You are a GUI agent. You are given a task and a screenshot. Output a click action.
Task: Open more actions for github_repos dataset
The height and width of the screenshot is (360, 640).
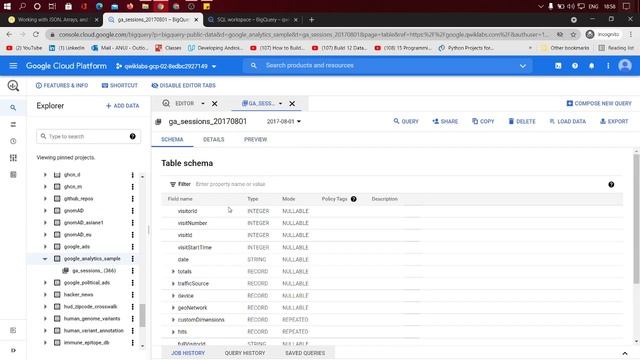point(132,199)
